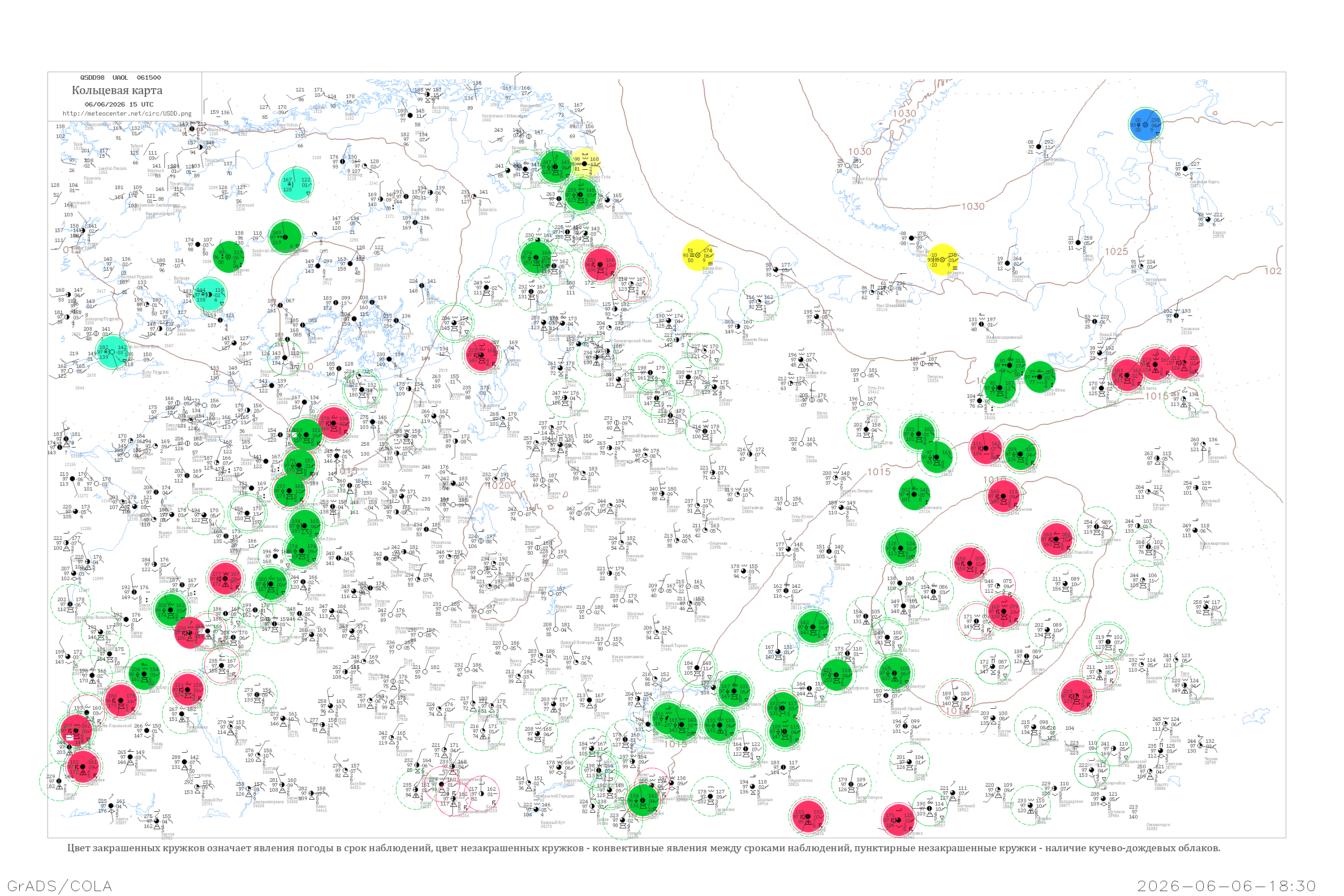The image size is (1344, 896).
Task: Select the yellow station circle at Амдерма
Action: (x=943, y=259)
